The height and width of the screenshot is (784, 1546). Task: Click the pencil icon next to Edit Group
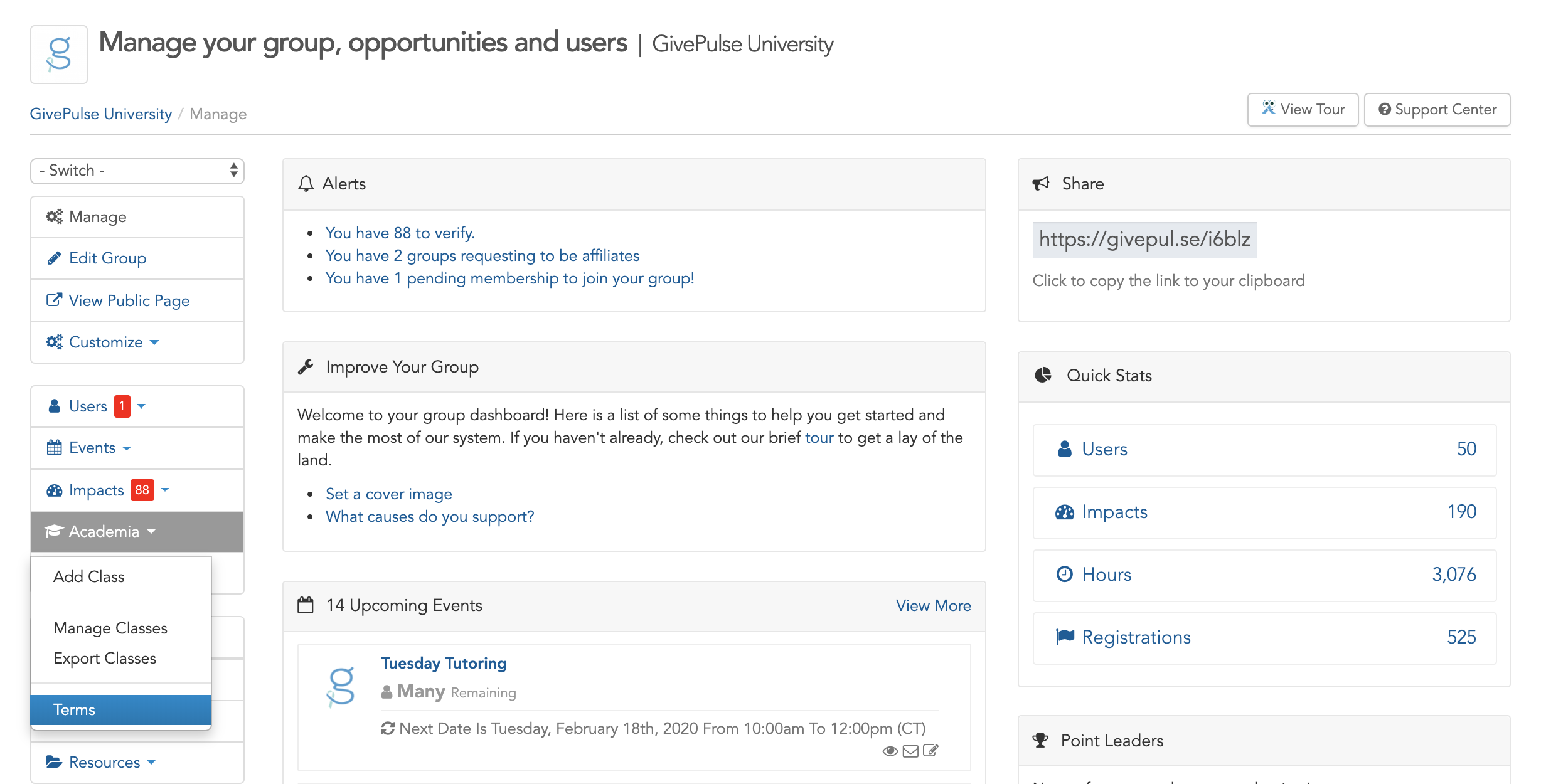click(55, 258)
